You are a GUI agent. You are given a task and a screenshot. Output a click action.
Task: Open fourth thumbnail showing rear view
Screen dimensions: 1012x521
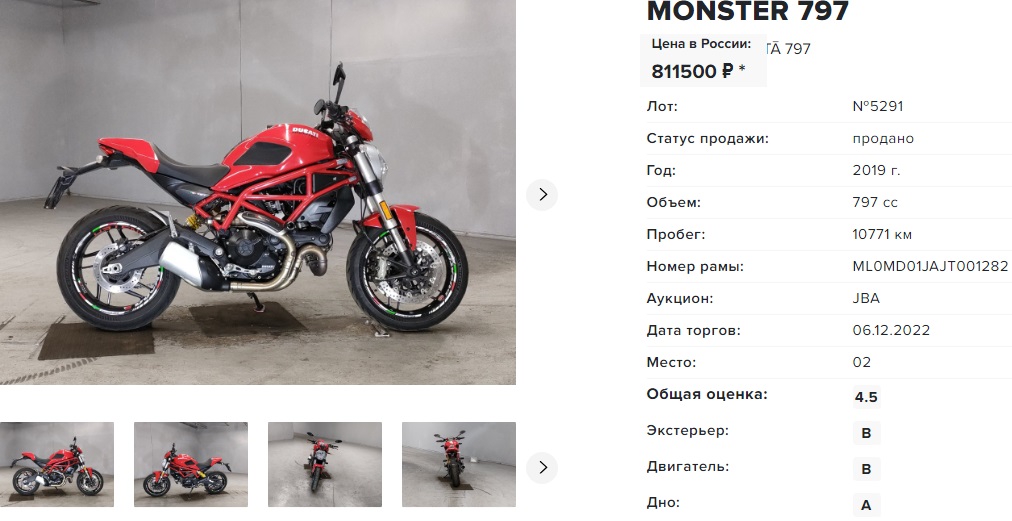pos(459,464)
